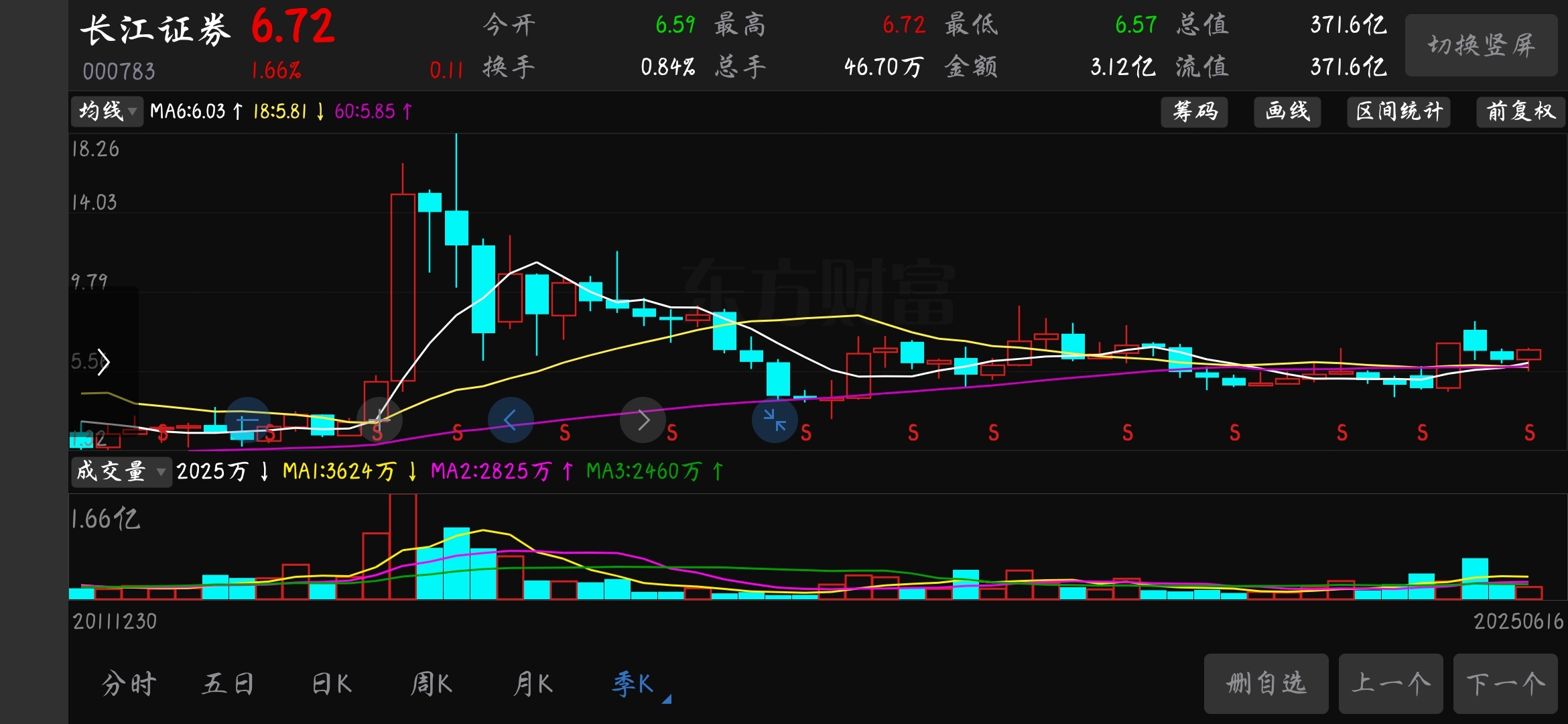The height and width of the screenshot is (724, 1568).
Task: Switch to the 周K tab
Action: tap(432, 684)
